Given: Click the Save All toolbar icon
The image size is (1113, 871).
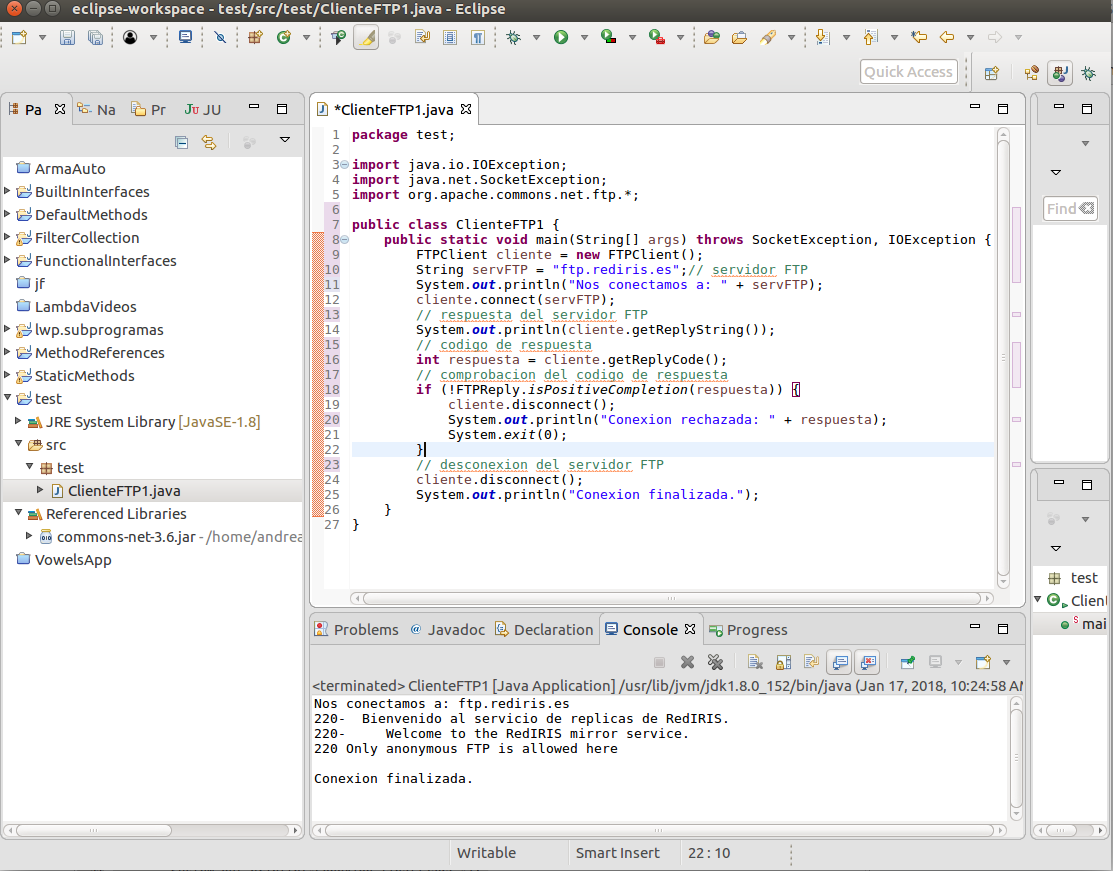Looking at the screenshot, I should point(95,37).
